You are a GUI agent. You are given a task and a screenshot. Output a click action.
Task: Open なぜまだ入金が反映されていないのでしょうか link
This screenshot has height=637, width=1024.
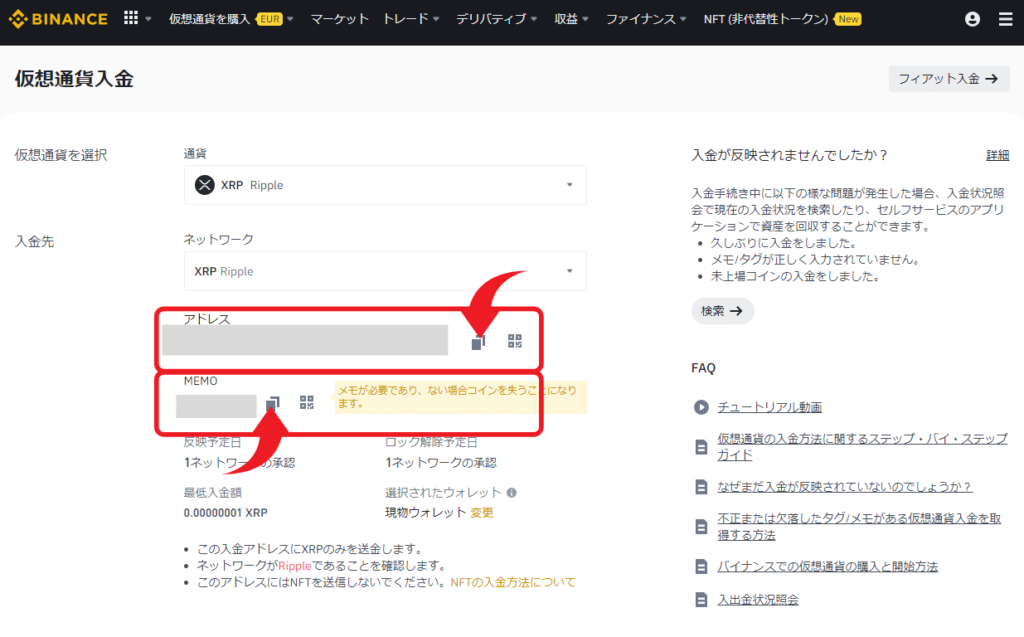pyautogui.click(x=844, y=487)
